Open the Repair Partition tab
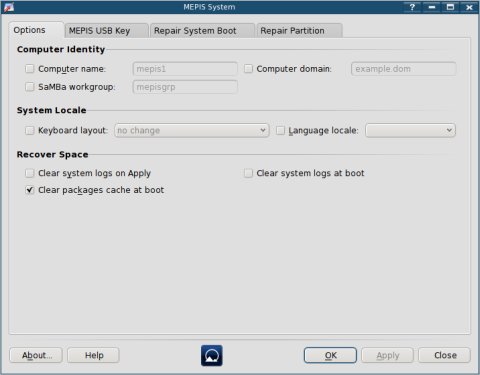The height and width of the screenshot is (375, 480). point(299,31)
